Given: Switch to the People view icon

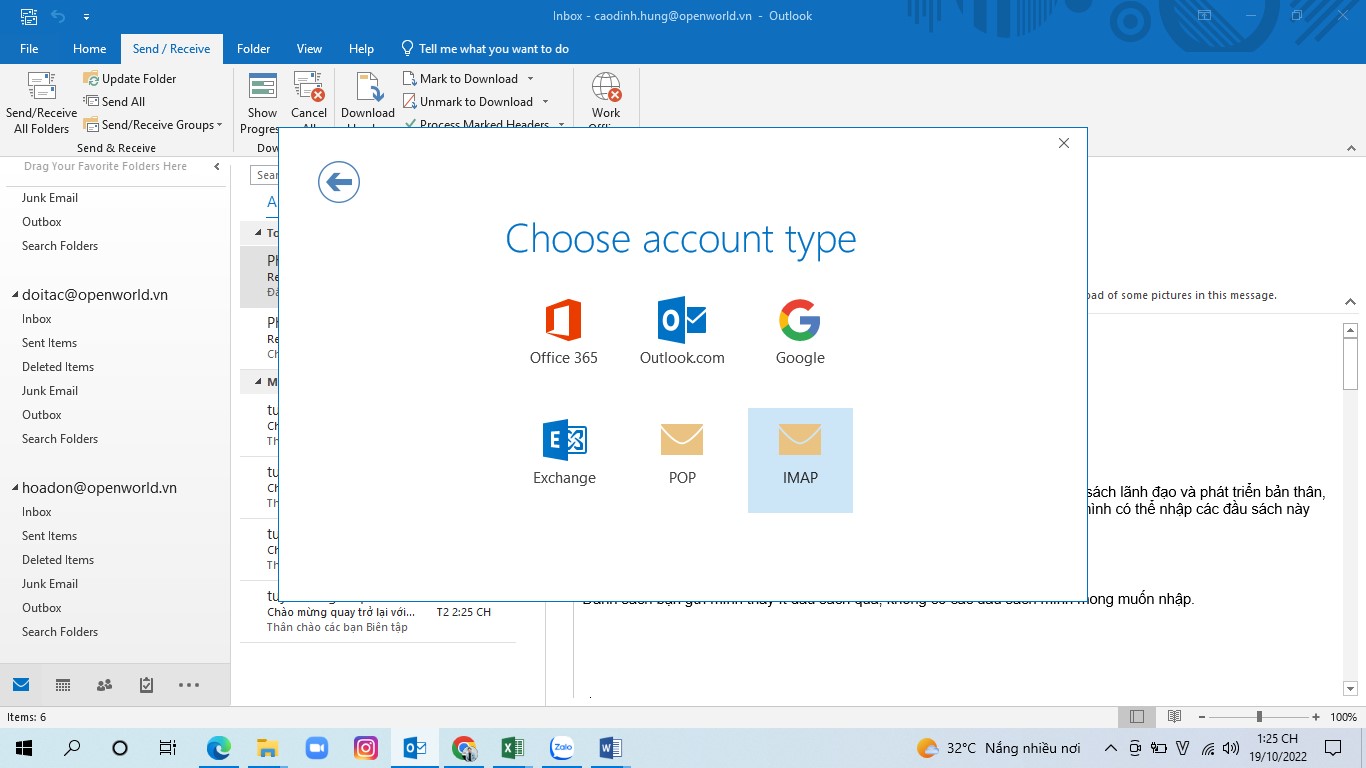Looking at the screenshot, I should point(104,685).
